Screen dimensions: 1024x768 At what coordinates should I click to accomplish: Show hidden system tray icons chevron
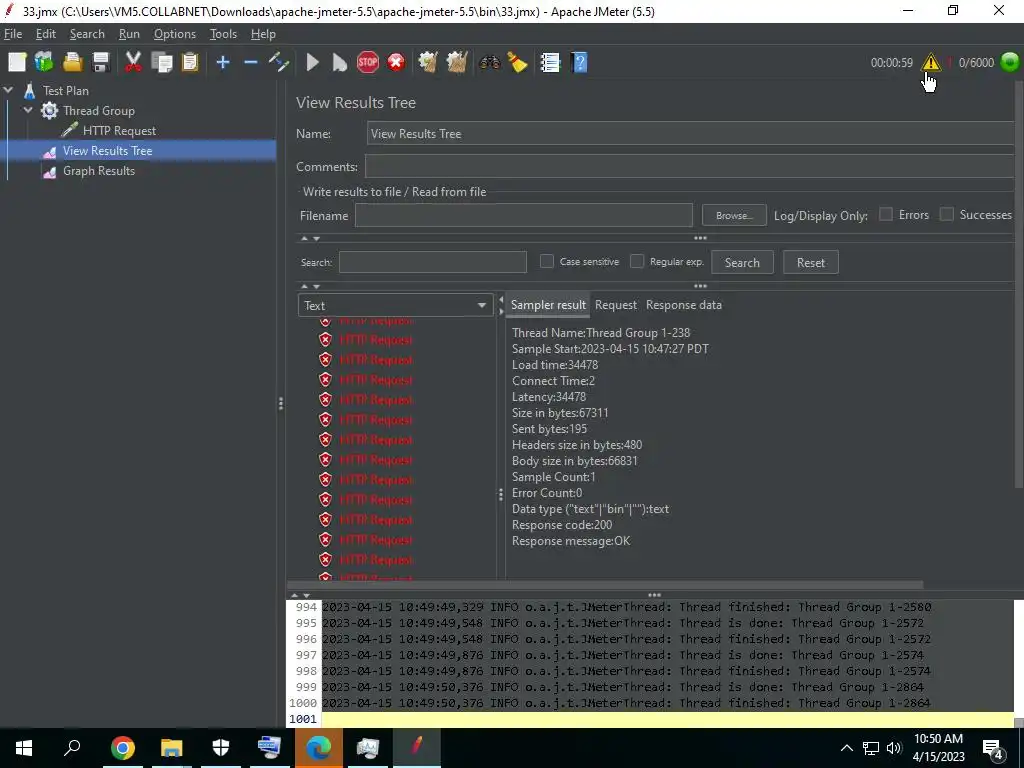point(846,748)
